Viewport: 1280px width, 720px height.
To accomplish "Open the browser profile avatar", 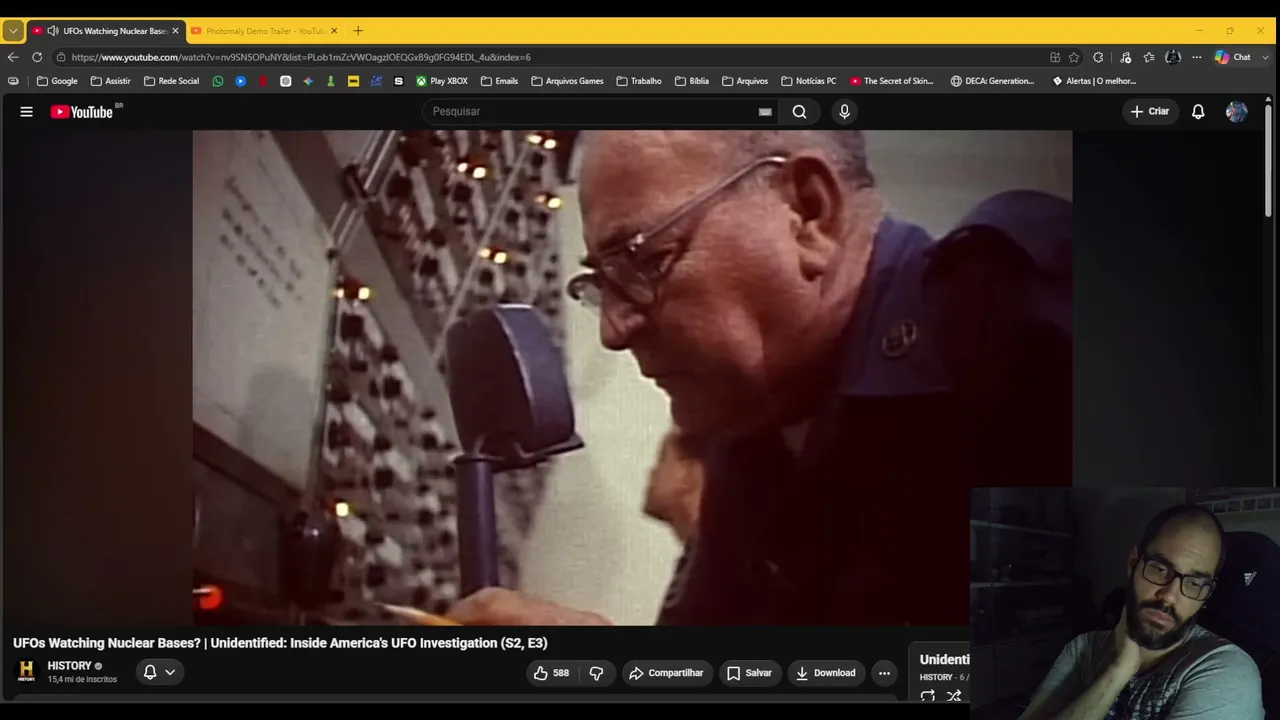I will 1173,57.
